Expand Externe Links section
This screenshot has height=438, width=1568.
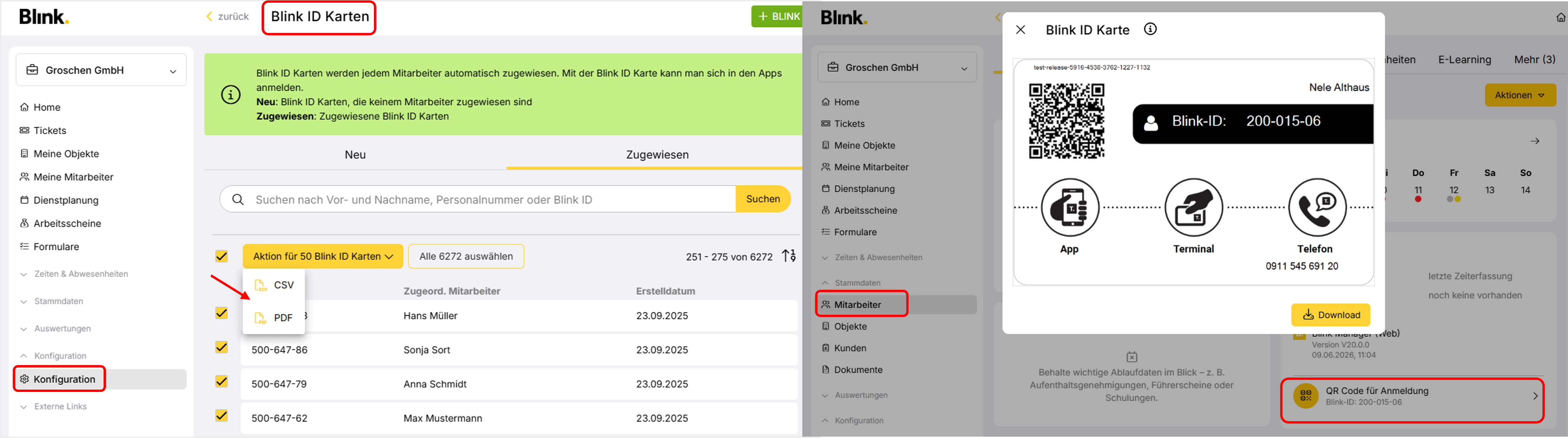53,406
